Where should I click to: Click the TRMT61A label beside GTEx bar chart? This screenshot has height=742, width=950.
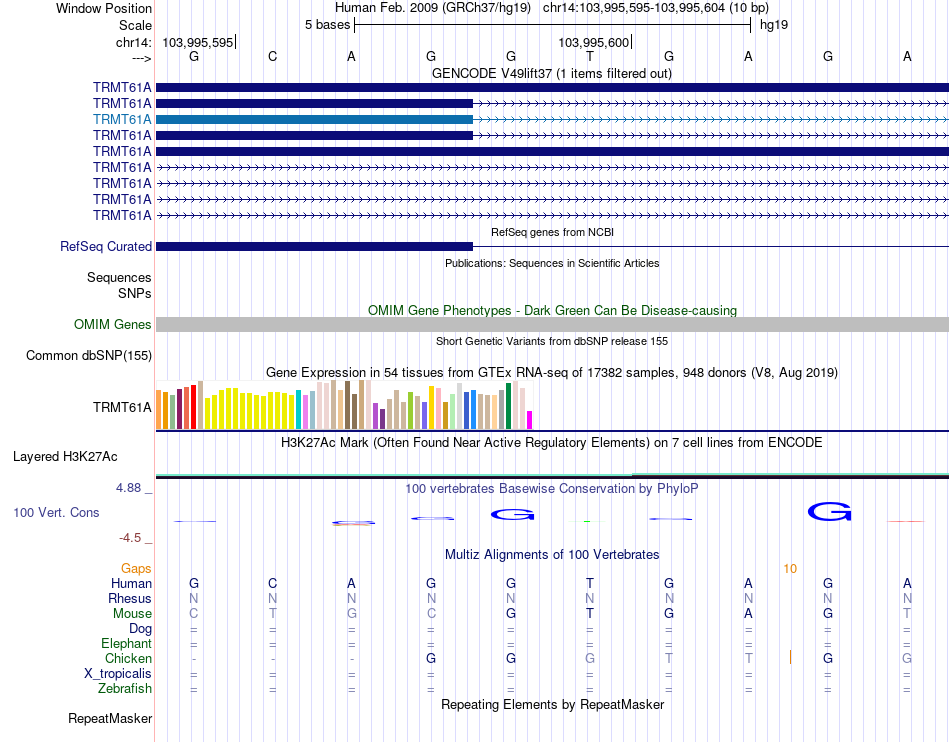pyautogui.click(x=122, y=408)
